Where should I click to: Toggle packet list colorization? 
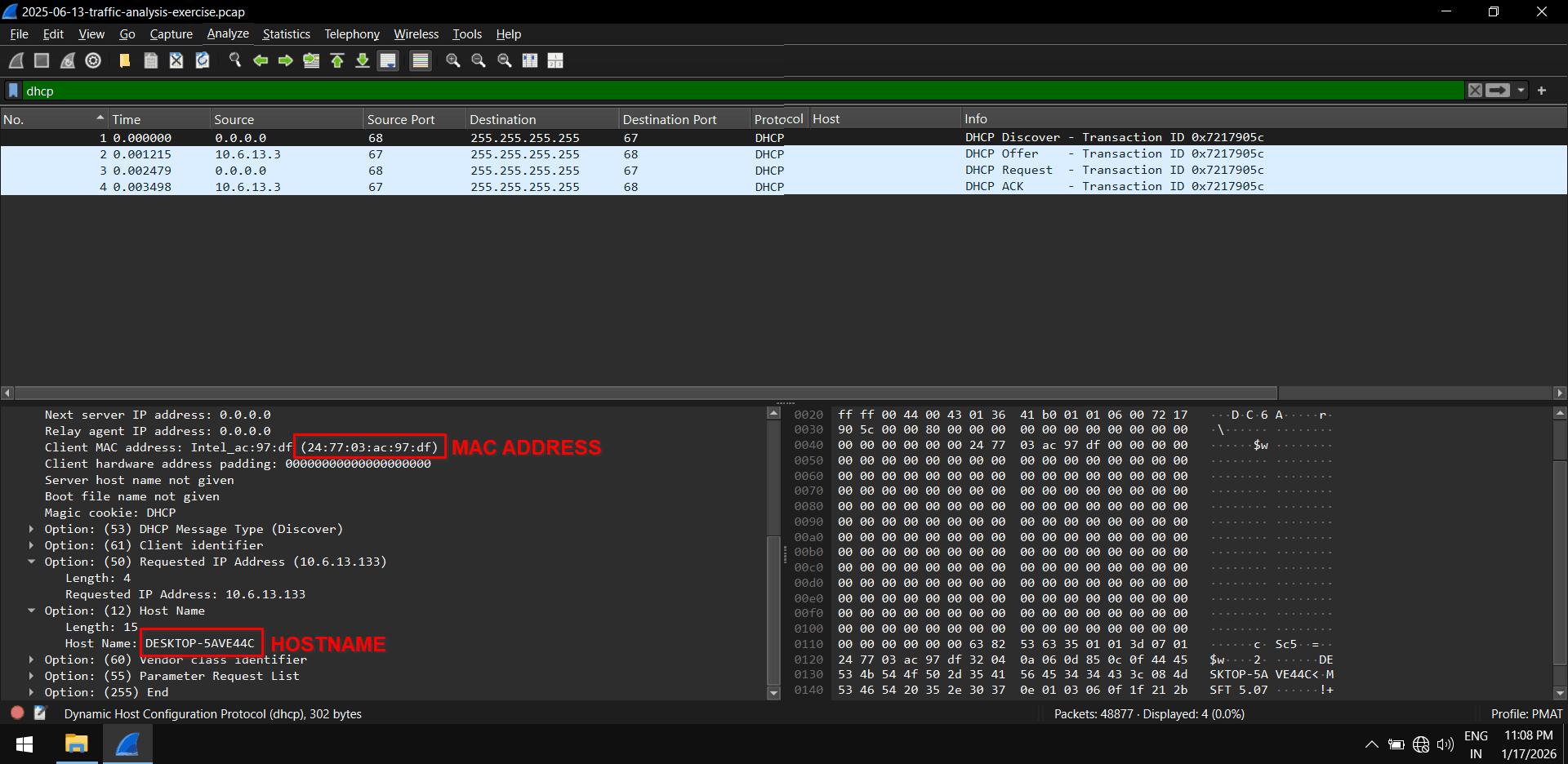tap(420, 60)
